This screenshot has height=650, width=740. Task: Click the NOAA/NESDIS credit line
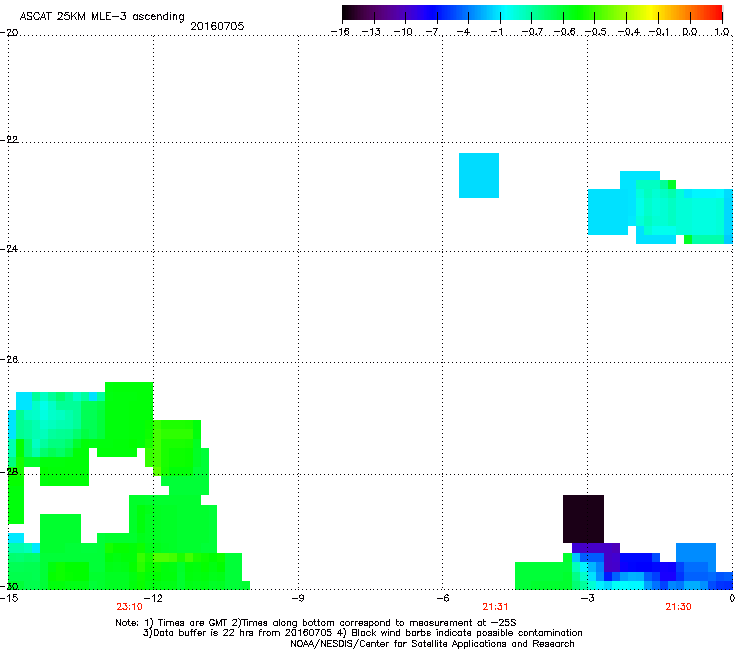pyautogui.click(x=432, y=644)
